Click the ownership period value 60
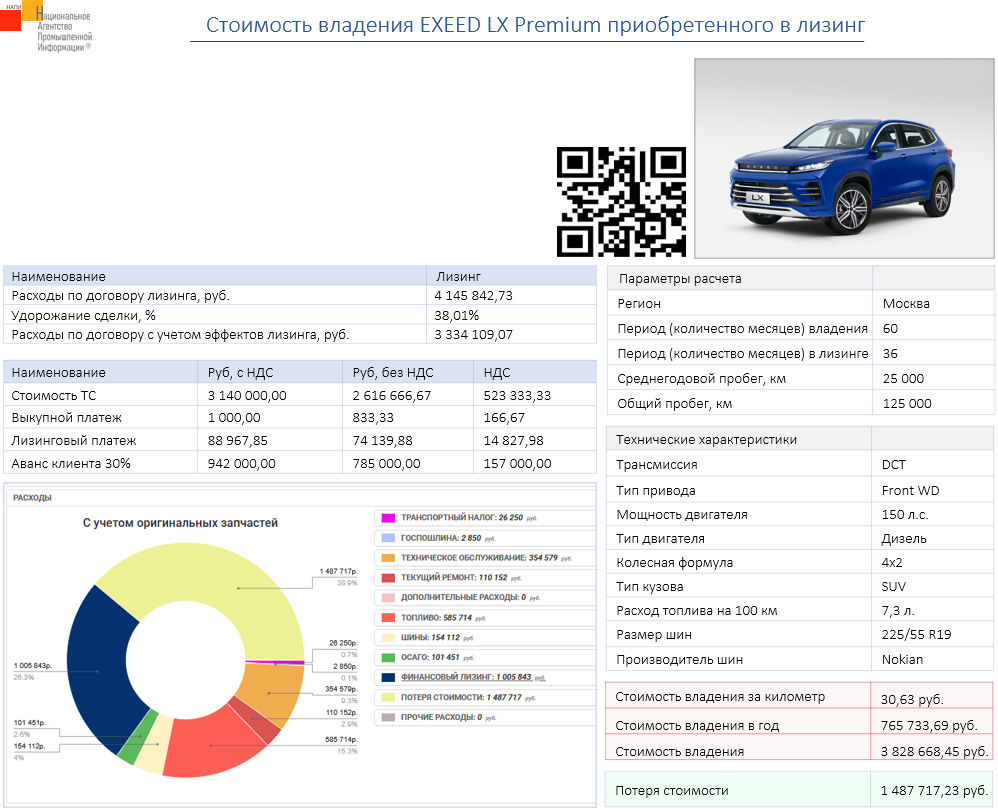Image resolution: width=998 pixels, height=812 pixels. click(x=890, y=328)
